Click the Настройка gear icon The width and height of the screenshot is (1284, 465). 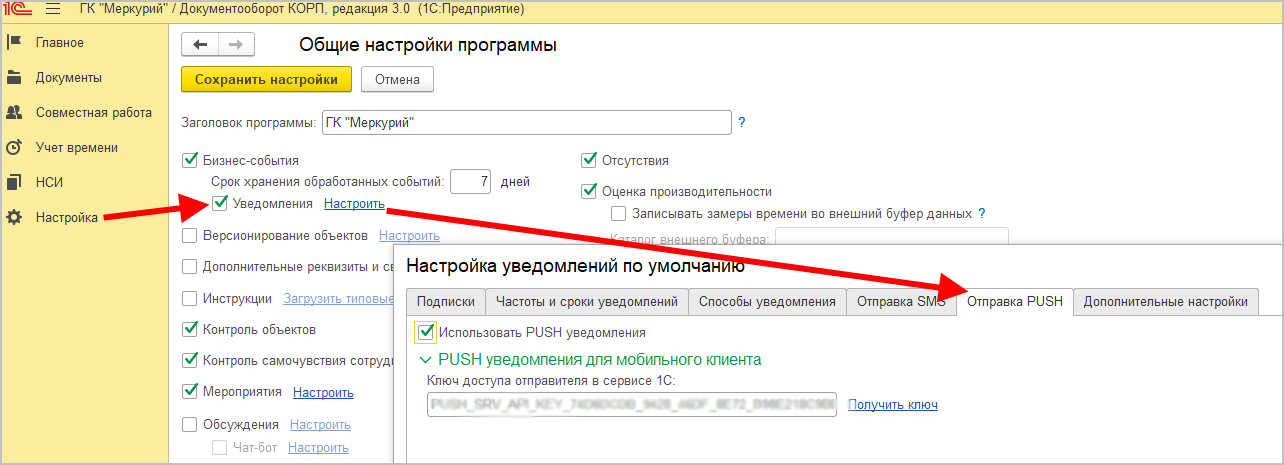14,217
